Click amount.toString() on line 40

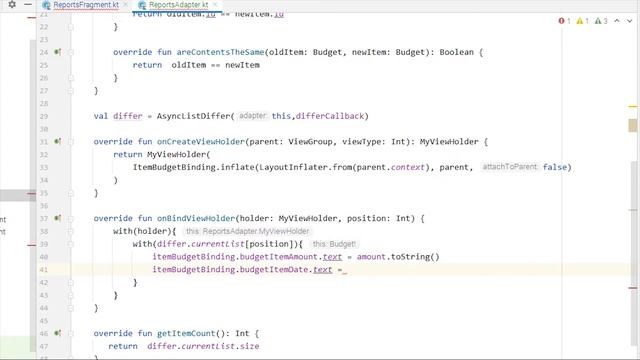click(x=398, y=257)
